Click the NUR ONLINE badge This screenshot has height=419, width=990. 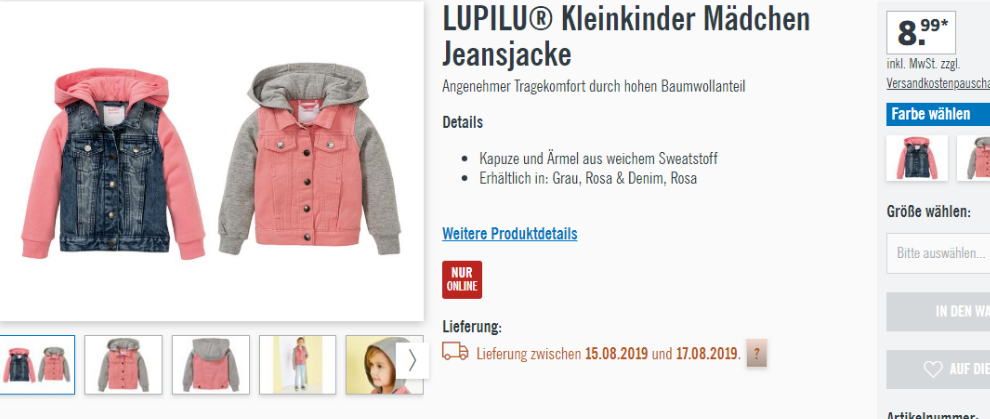[462, 280]
